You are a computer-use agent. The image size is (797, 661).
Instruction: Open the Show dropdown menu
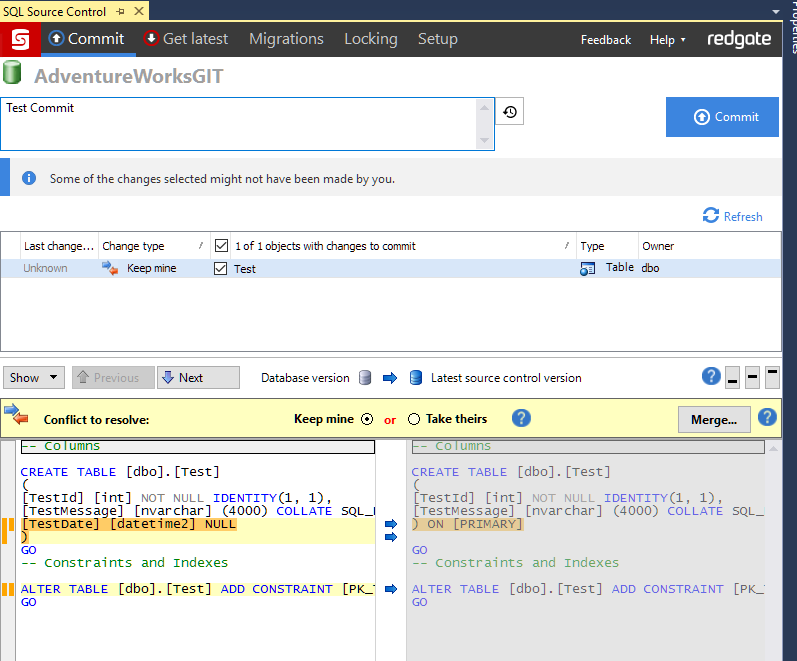tap(34, 377)
